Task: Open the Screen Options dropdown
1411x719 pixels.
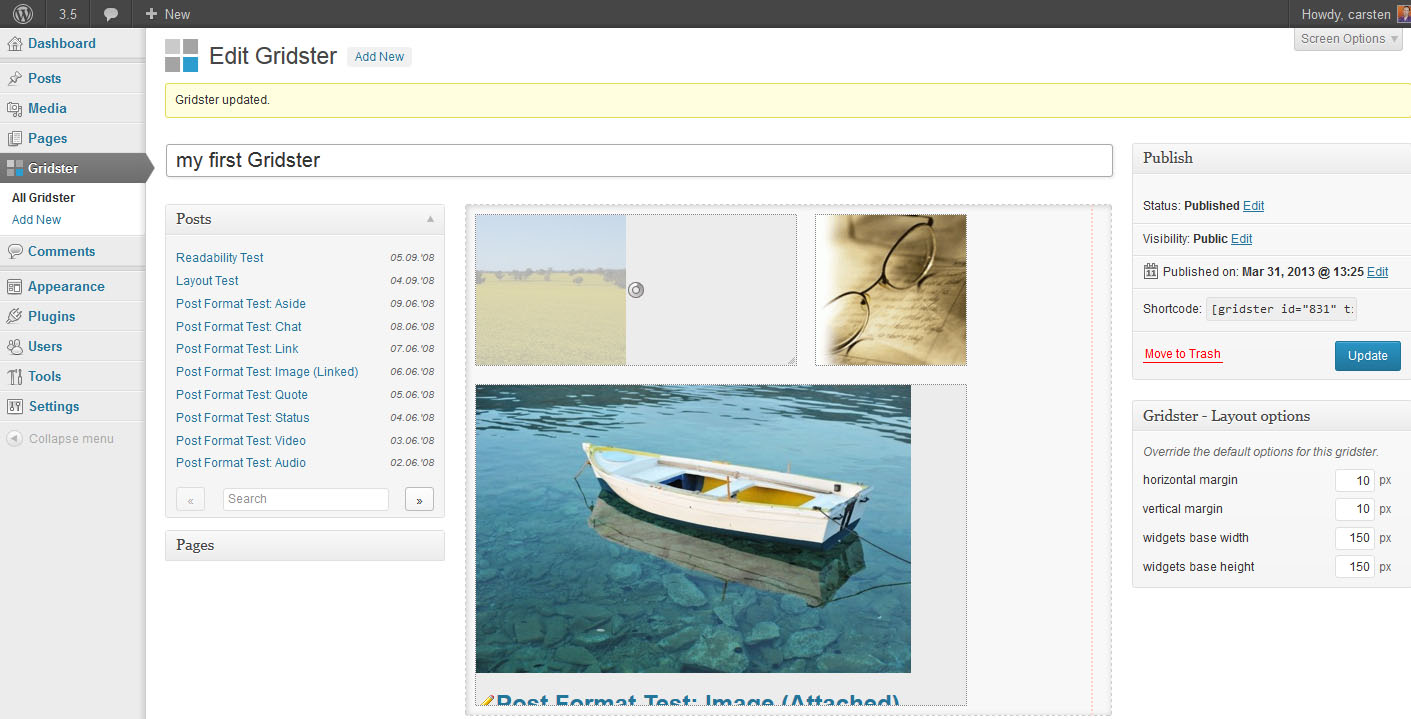Action: (1349, 39)
